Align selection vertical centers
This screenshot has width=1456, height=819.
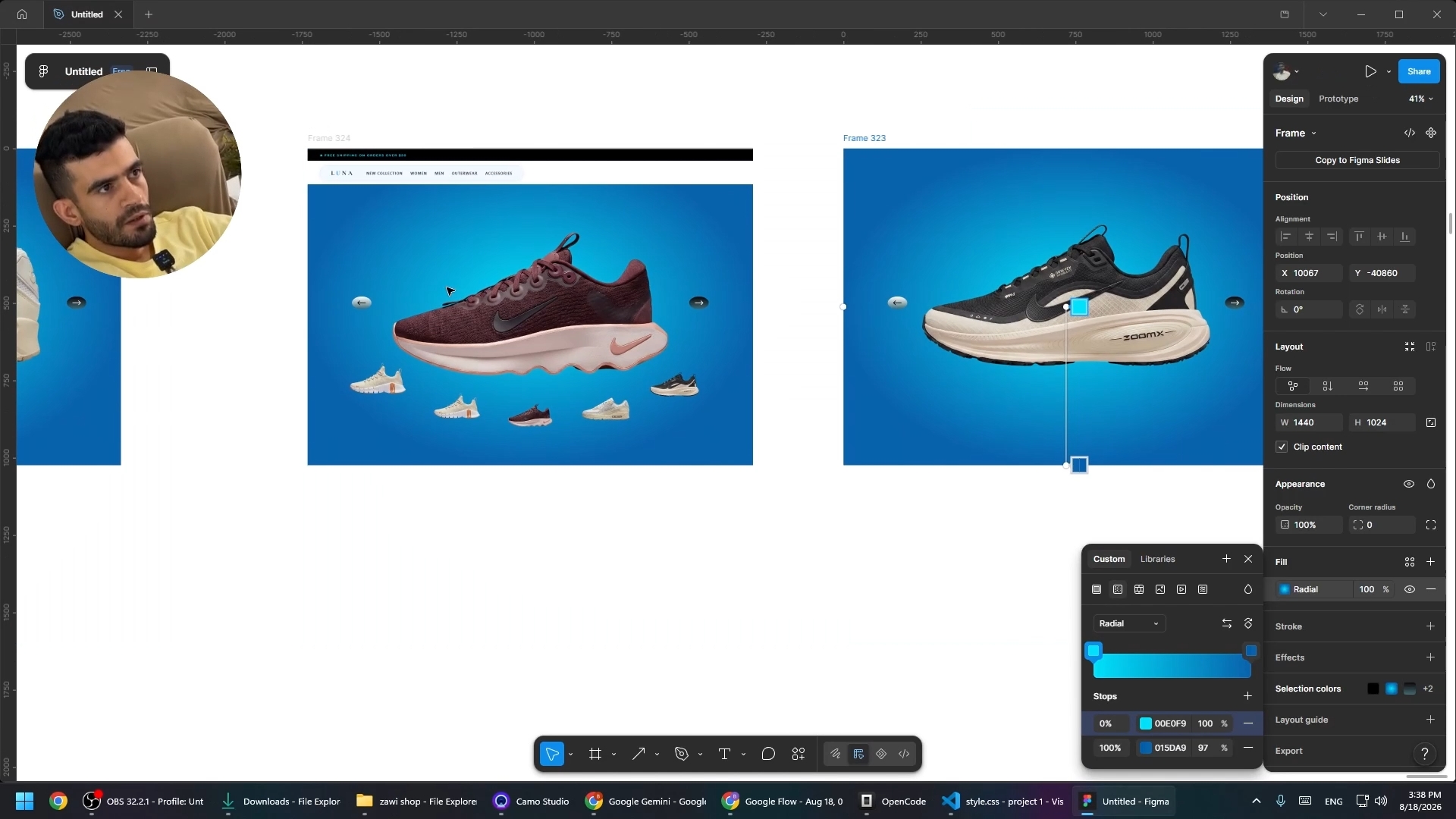coord(1382,237)
